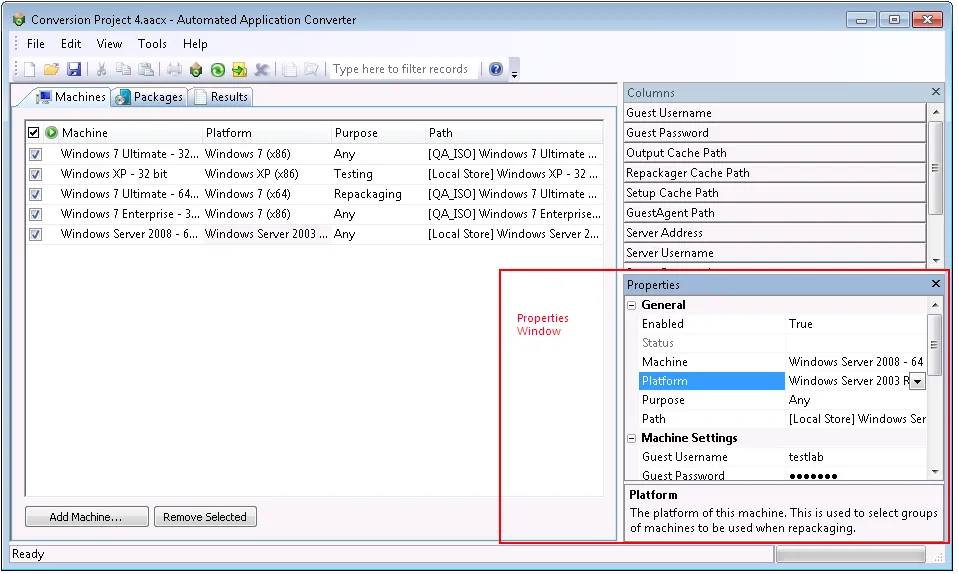
Task: Click the Open folder toolbar icon
Action: pyautogui.click(x=51, y=69)
